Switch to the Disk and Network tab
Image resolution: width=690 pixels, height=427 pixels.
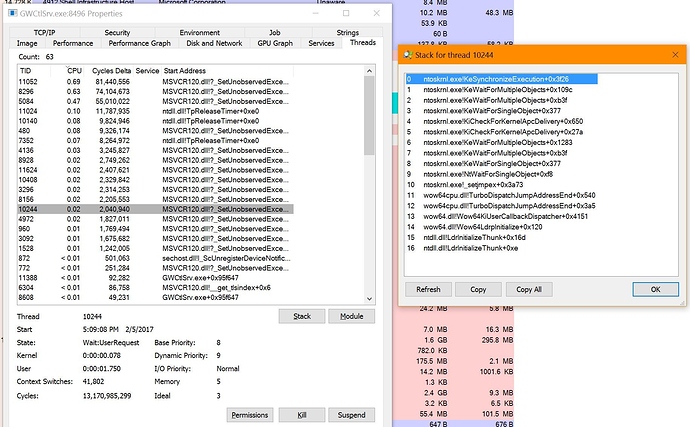[214, 44]
